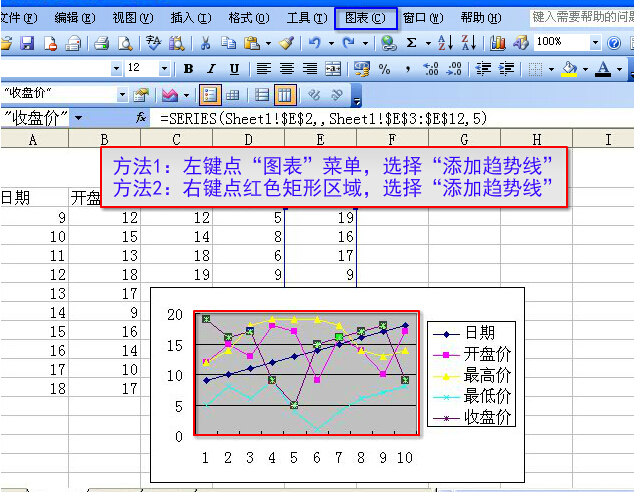Align text left
634x492 pixels.
click(264, 69)
